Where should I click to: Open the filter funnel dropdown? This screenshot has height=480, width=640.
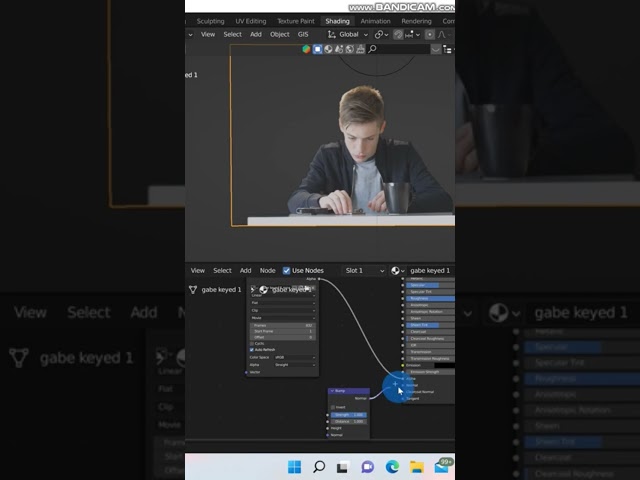[436, 49]
